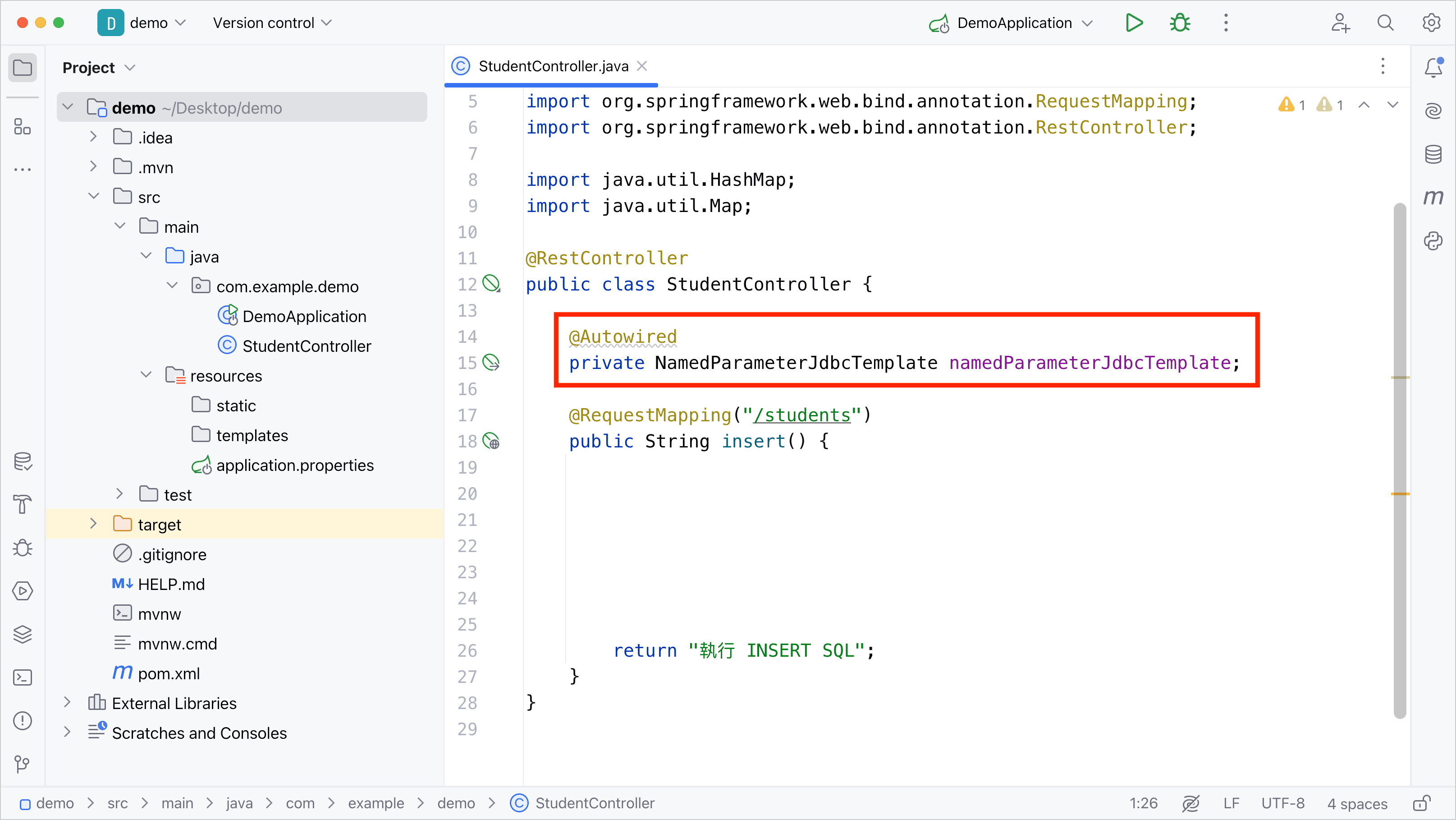The image size is (1456, 820).
Task: Open IDE settings gear icon
Action: pos(1431,23)
